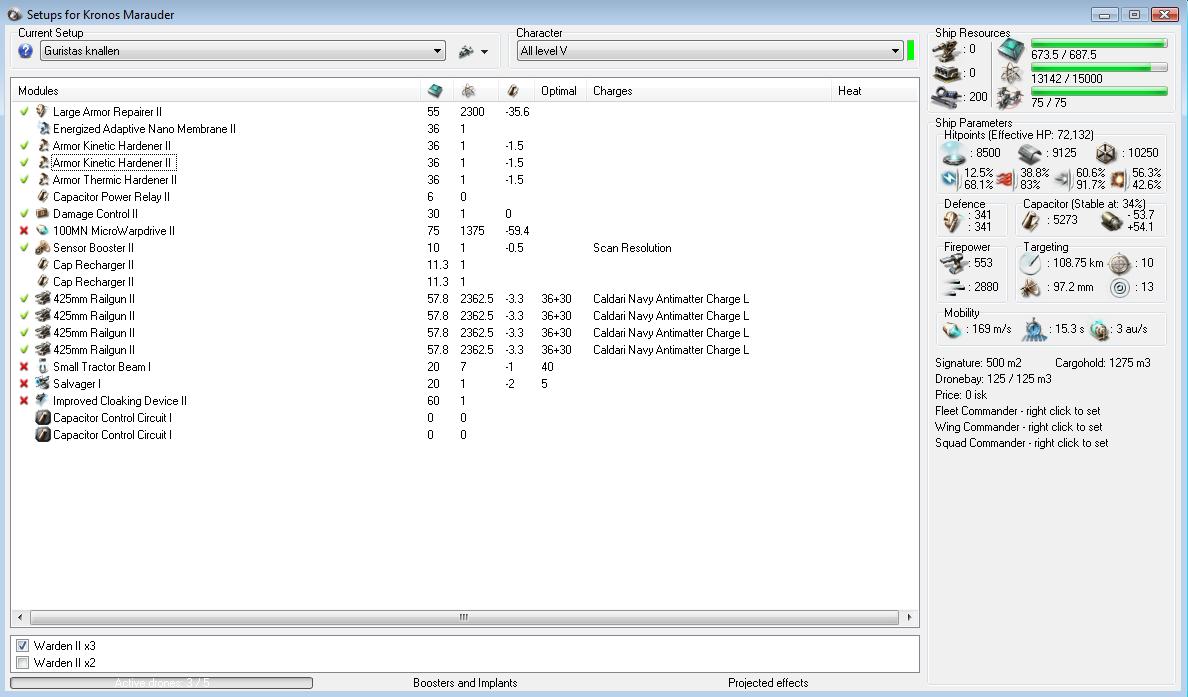Click Improved Cloaking Device II icon
Image resolution: width=1188 pixels, height=697 pixels.
click(42, 401)
